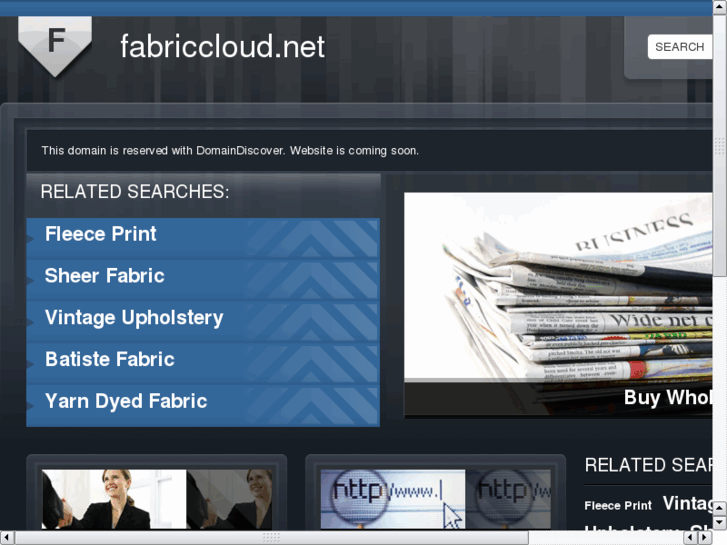Click the arrow bullet beside Yarn Dyed Fabric

30,406
